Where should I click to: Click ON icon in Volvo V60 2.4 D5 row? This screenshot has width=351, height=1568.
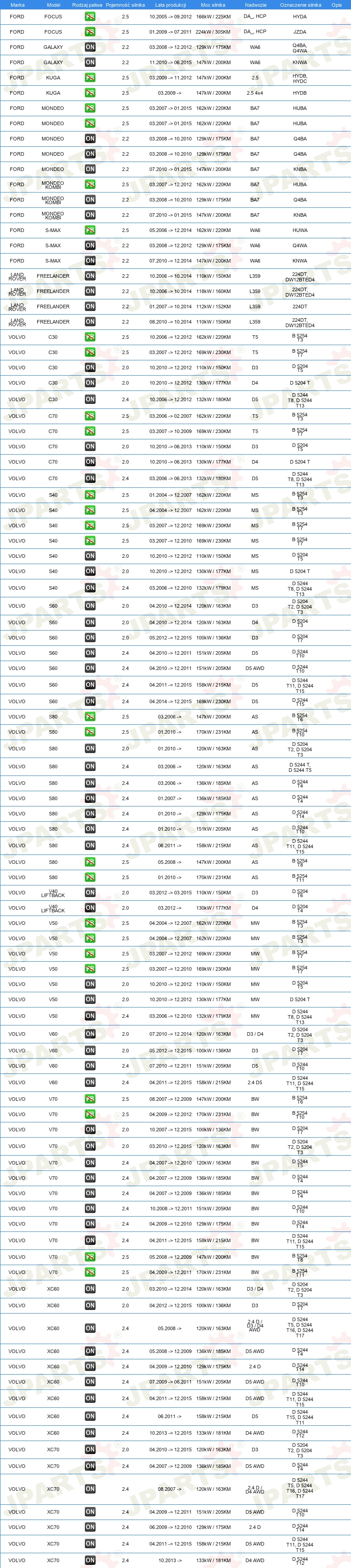tap(90, 1082)
